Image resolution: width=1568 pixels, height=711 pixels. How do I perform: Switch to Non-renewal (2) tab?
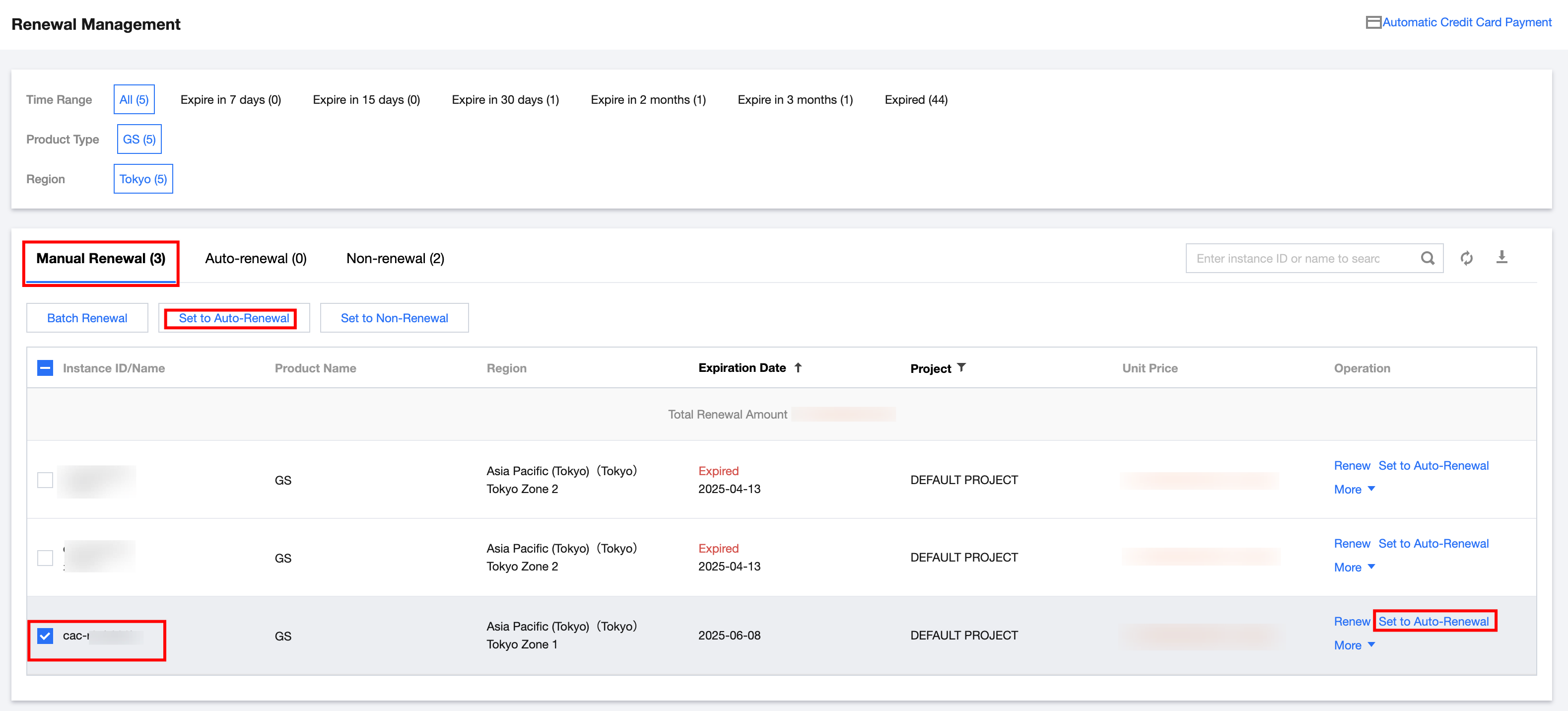click(x=395, y=259)
